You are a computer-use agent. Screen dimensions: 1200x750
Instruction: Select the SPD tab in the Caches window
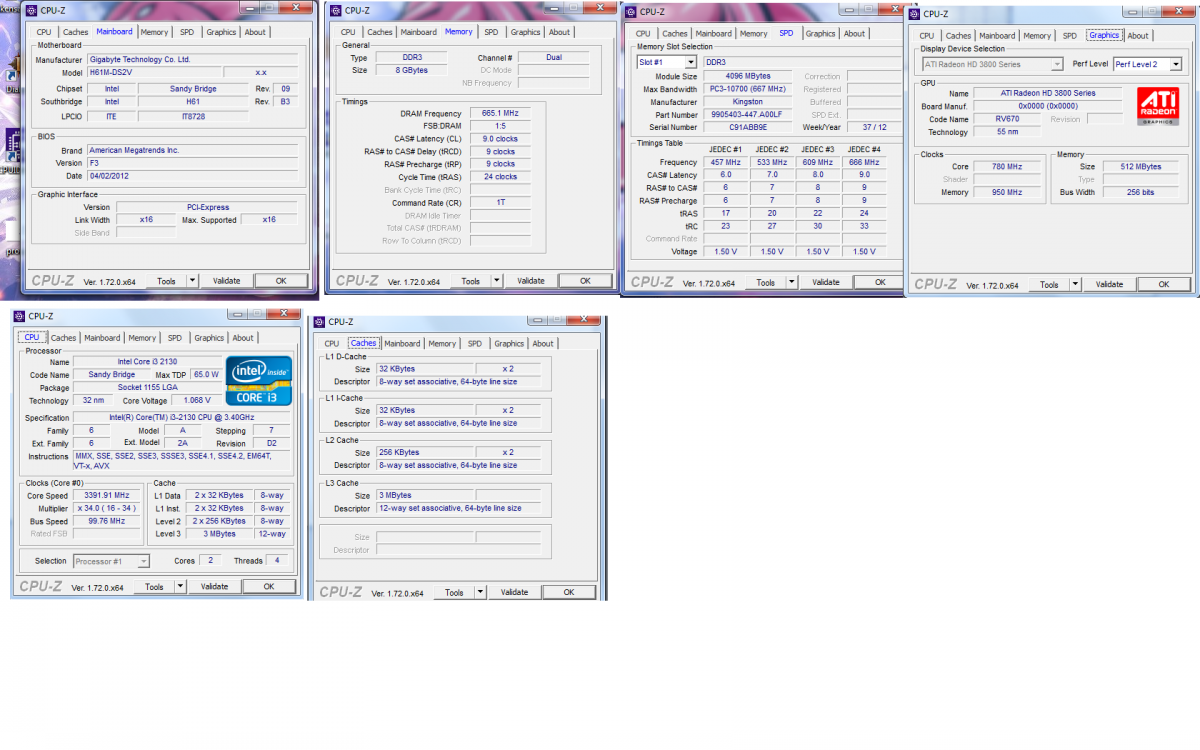(x=475, y=343)
